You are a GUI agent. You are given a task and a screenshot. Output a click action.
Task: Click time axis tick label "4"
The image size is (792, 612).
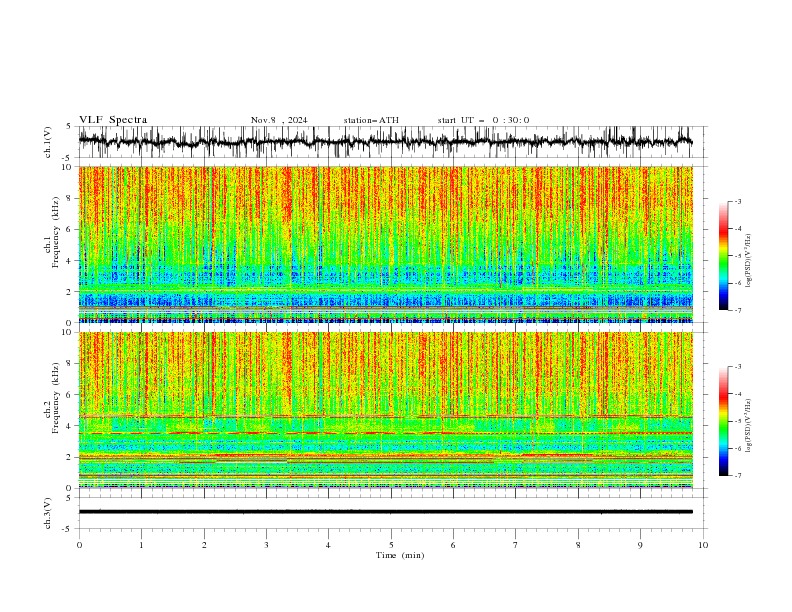328,545
